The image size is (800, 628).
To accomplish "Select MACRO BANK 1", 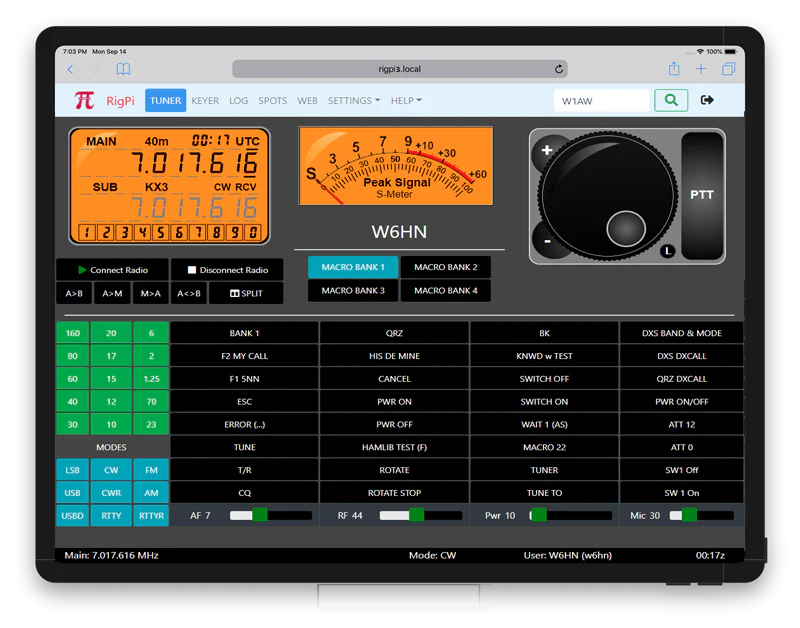I will pos(353,267).
